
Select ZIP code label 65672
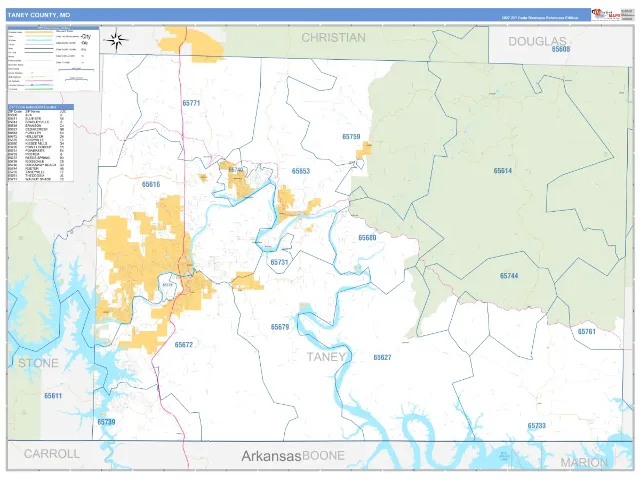(184, 345)
